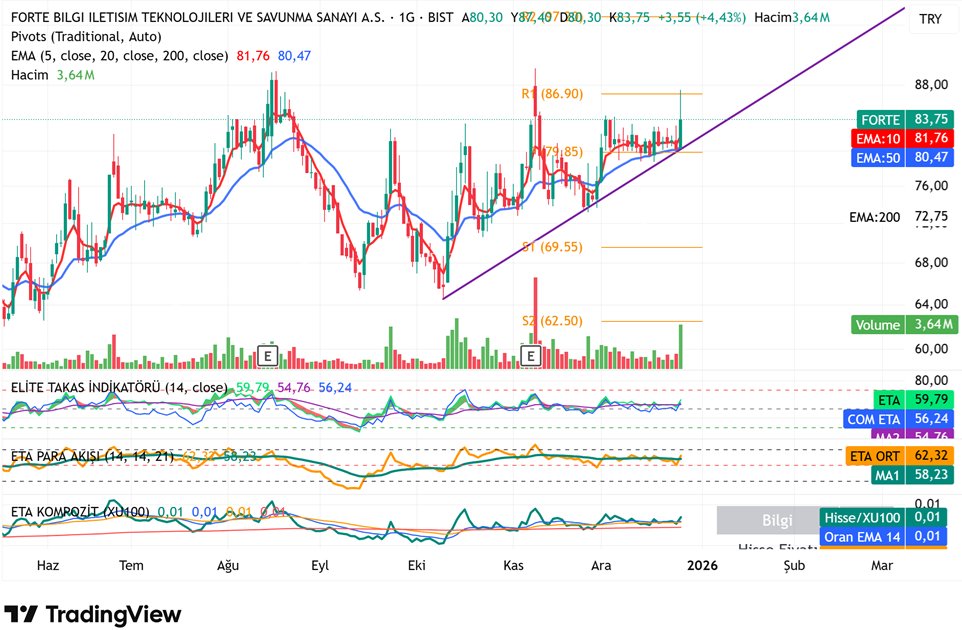Select the ETA PARA AKIŞI legend

(92, 456)
